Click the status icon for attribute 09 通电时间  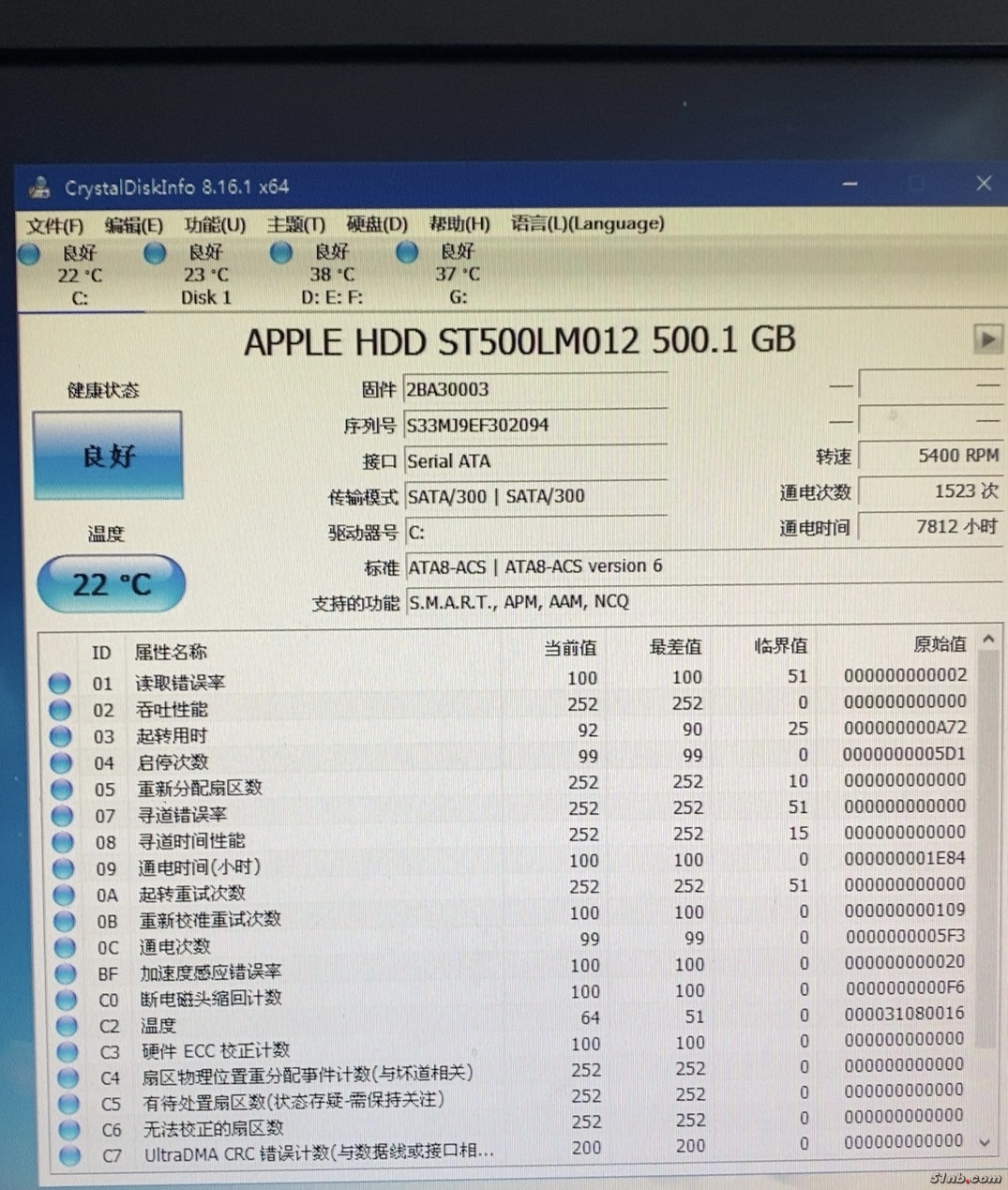(x=63, y=867)
